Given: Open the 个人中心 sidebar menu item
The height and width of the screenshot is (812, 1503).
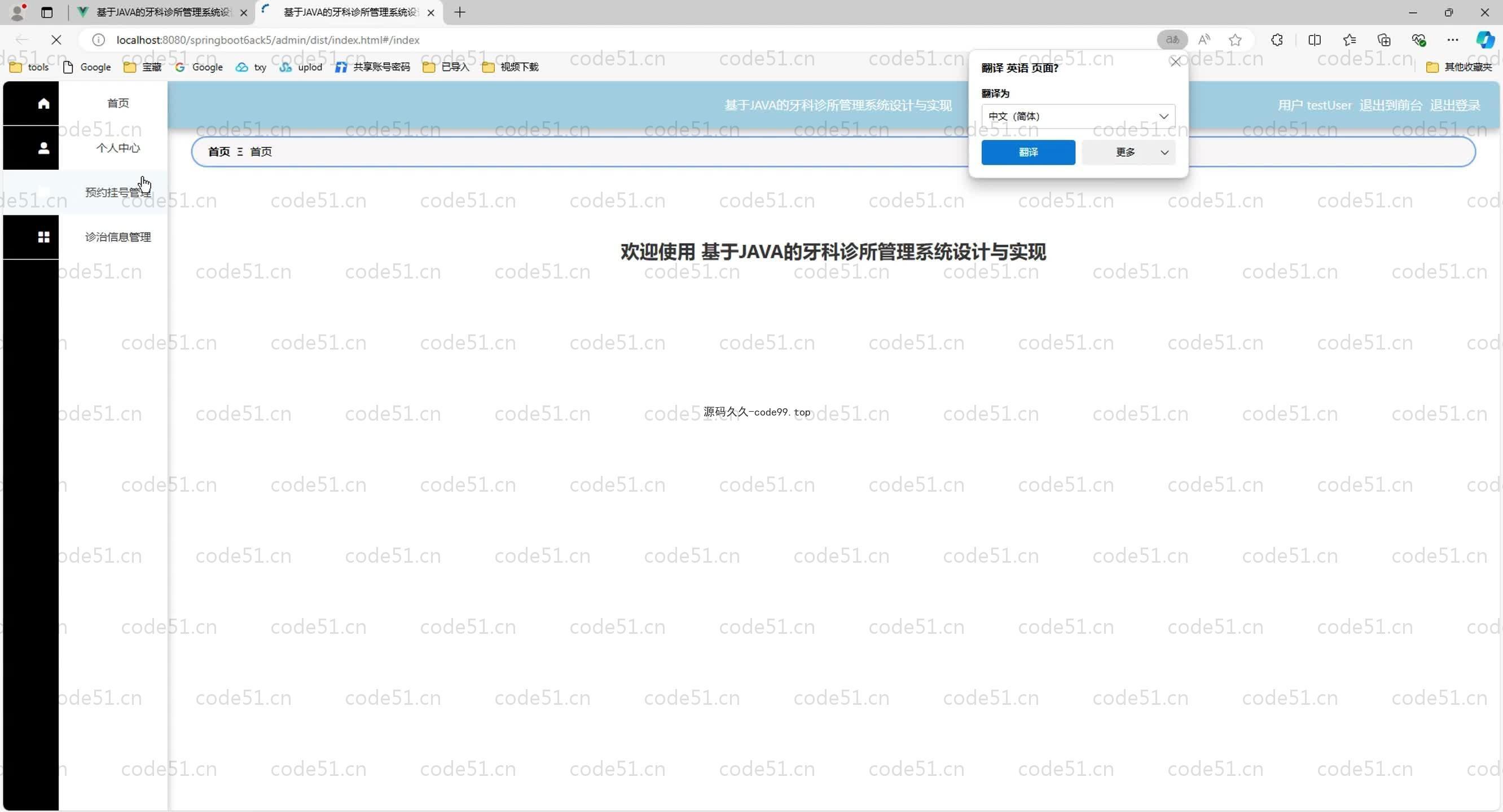Looking at the screenshot, I should (118, 148).
